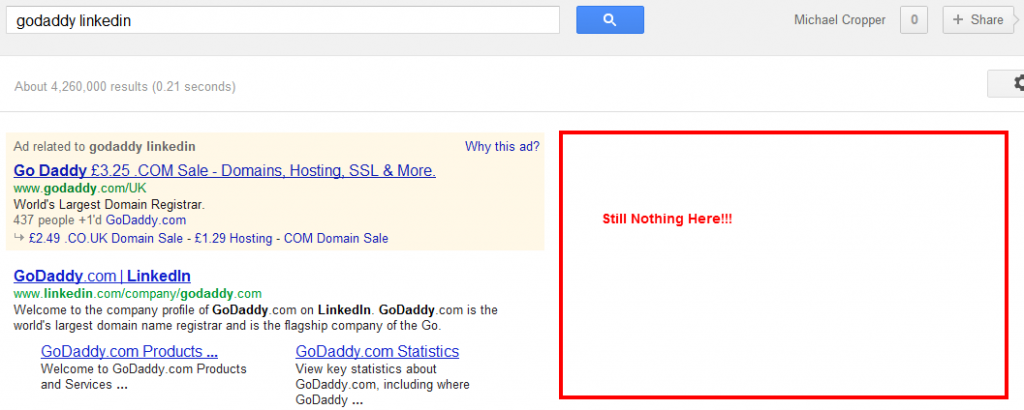Click the Michael Cropper account name

click(x=839, y=20)
